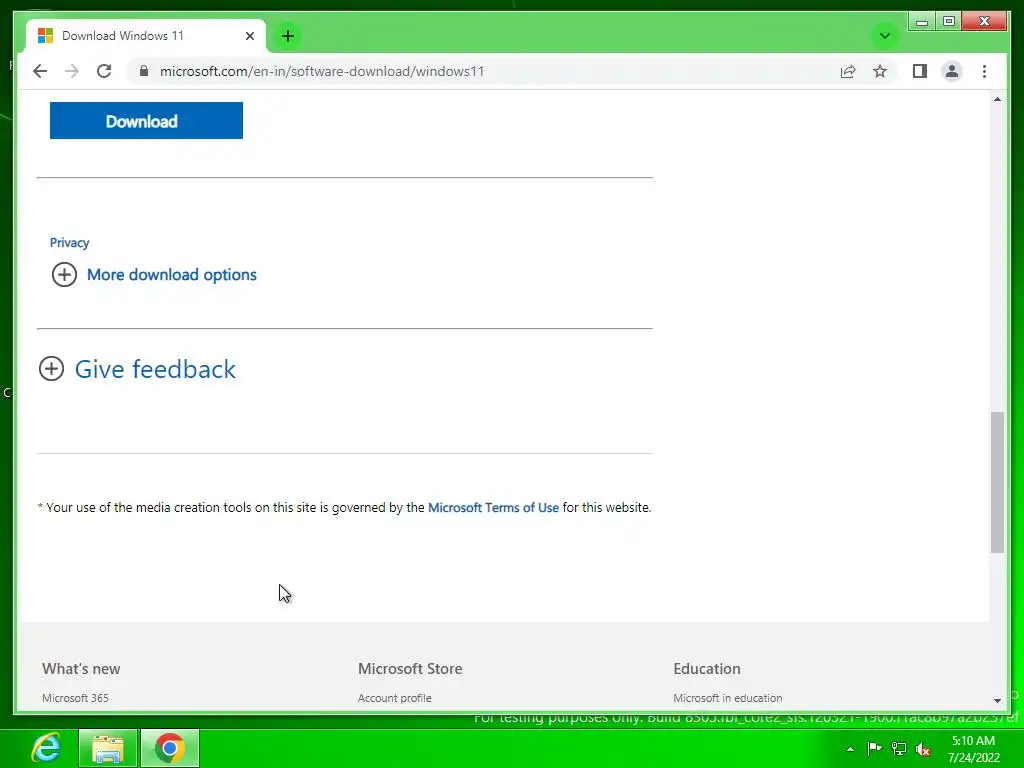Select the Download Windows 11 tab

[145, 36]
